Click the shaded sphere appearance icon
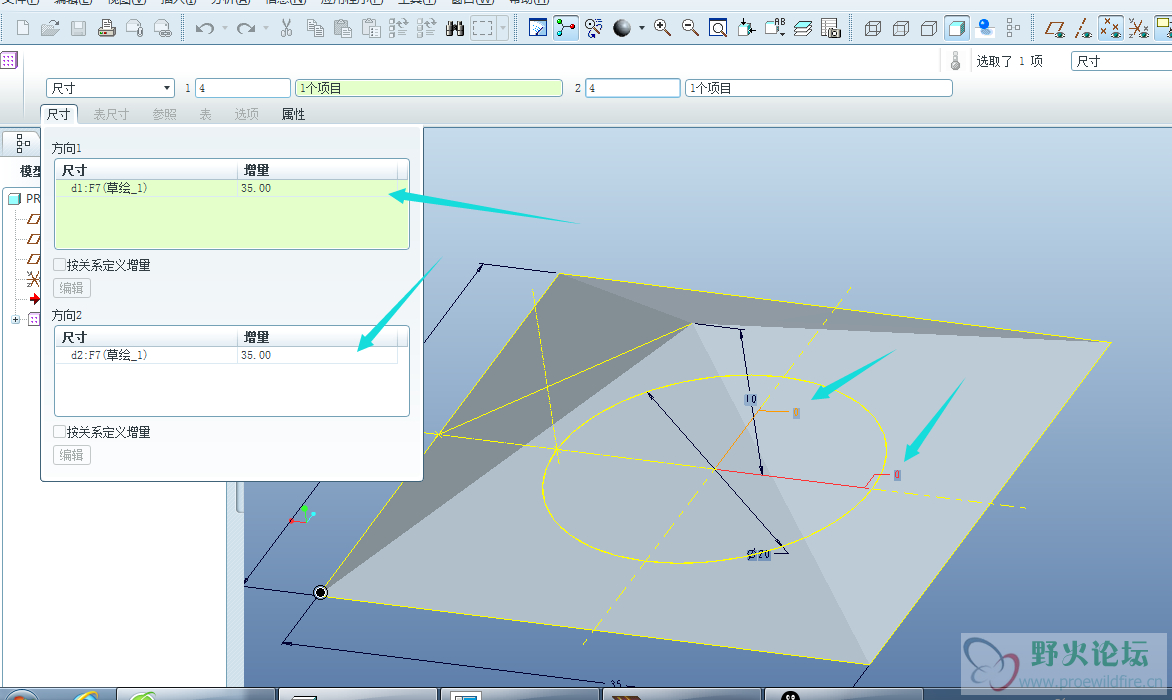Screen dimensions: 1172x700 tap(622, 28)
